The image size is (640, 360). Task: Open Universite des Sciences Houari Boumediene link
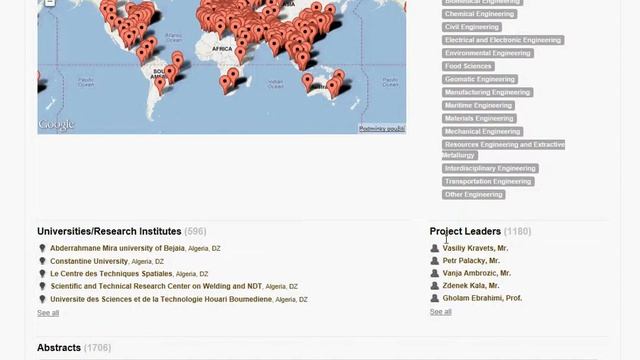pos(161,299)
